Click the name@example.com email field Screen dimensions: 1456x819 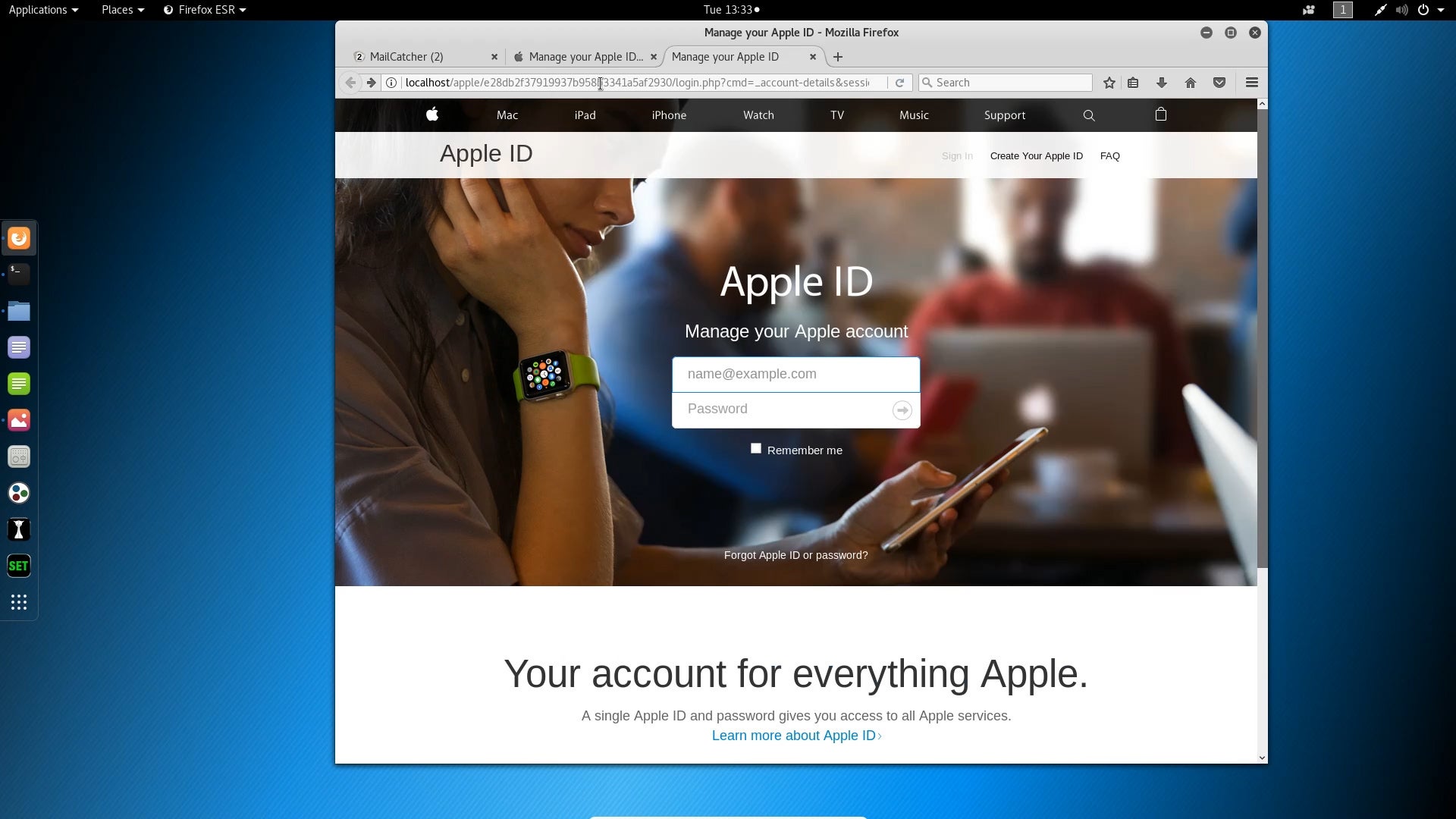coord(795,375)
